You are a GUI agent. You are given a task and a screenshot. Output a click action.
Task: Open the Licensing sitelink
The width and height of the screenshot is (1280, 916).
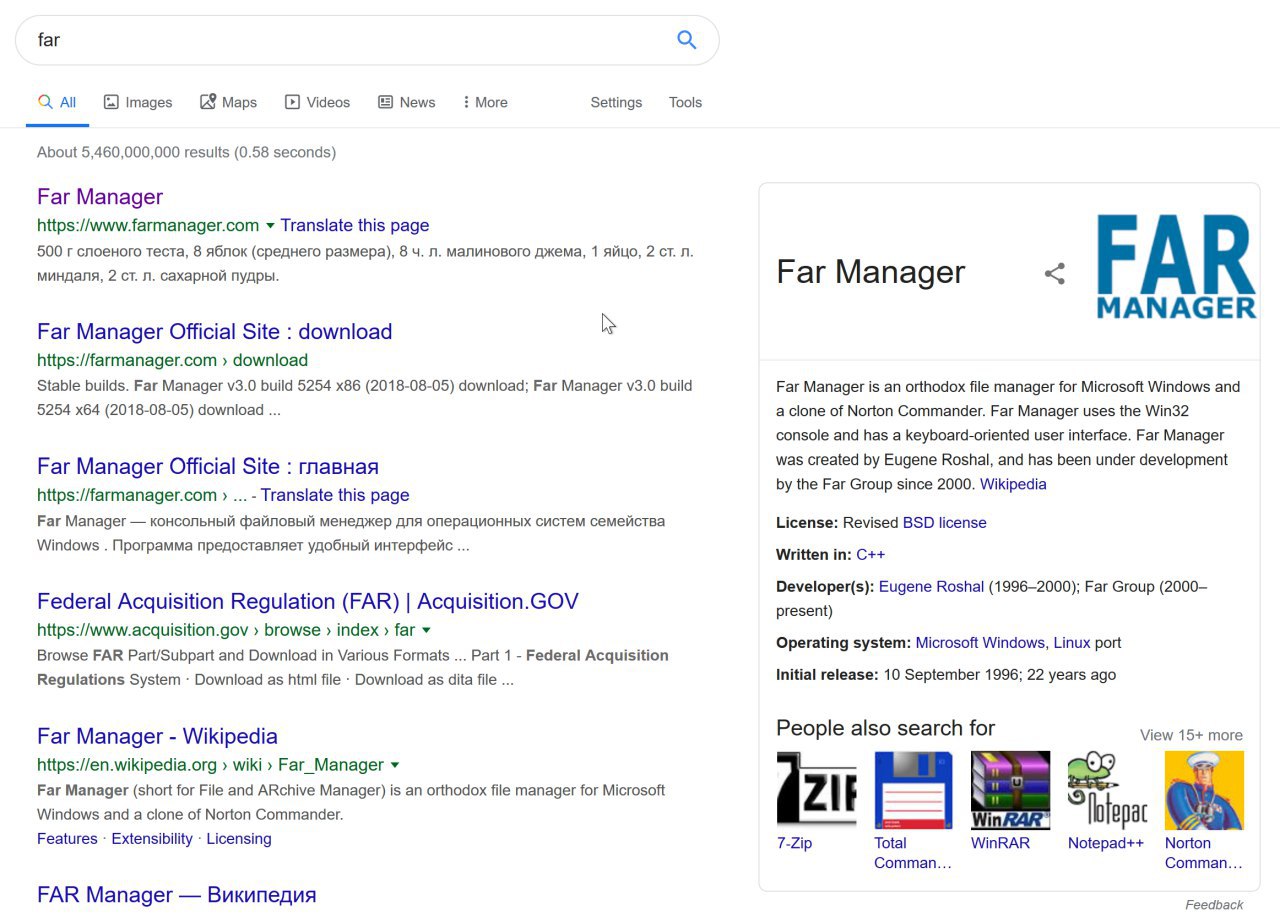239,839
